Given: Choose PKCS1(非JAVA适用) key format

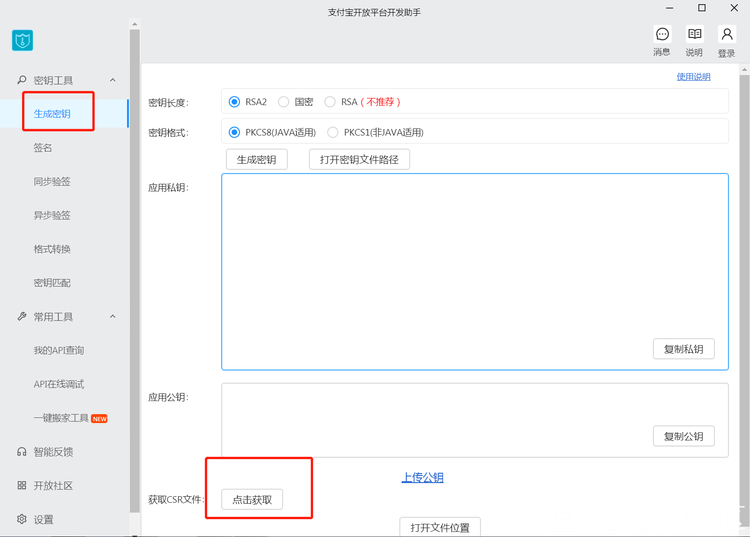Looking at the screenshot, I should [332, 132].
